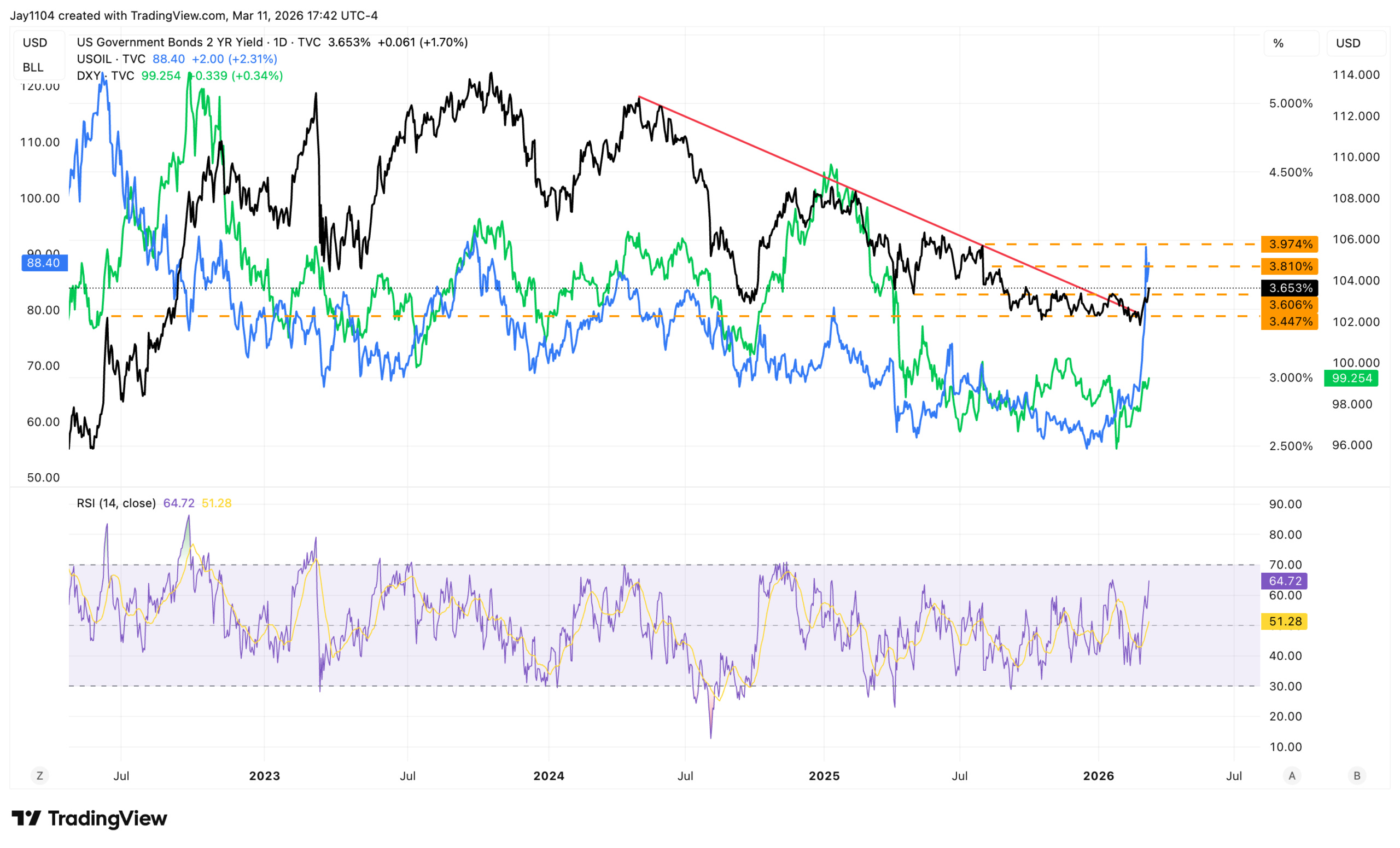Click the TradingView logo
The height and width of the screenshot is (848, 1400).
89,818
